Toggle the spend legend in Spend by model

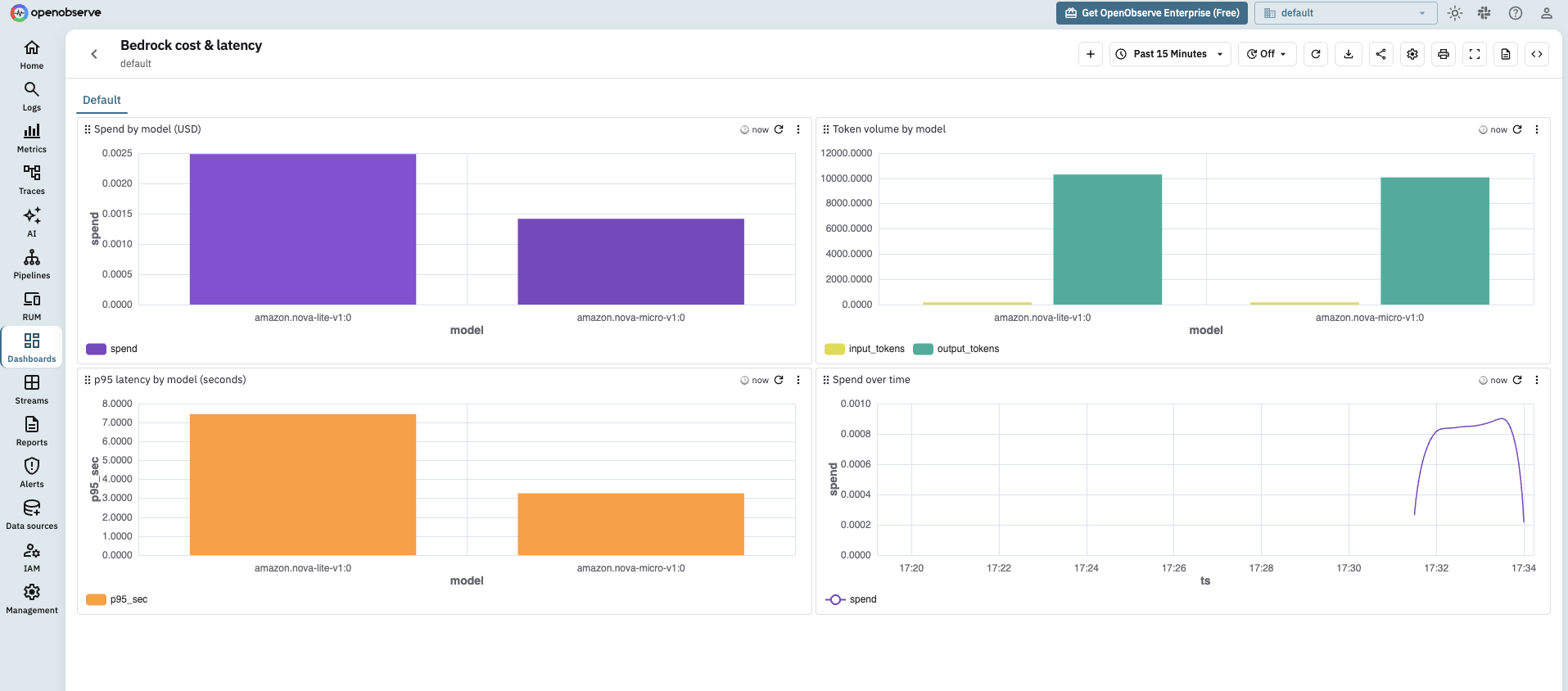(112, 349)
